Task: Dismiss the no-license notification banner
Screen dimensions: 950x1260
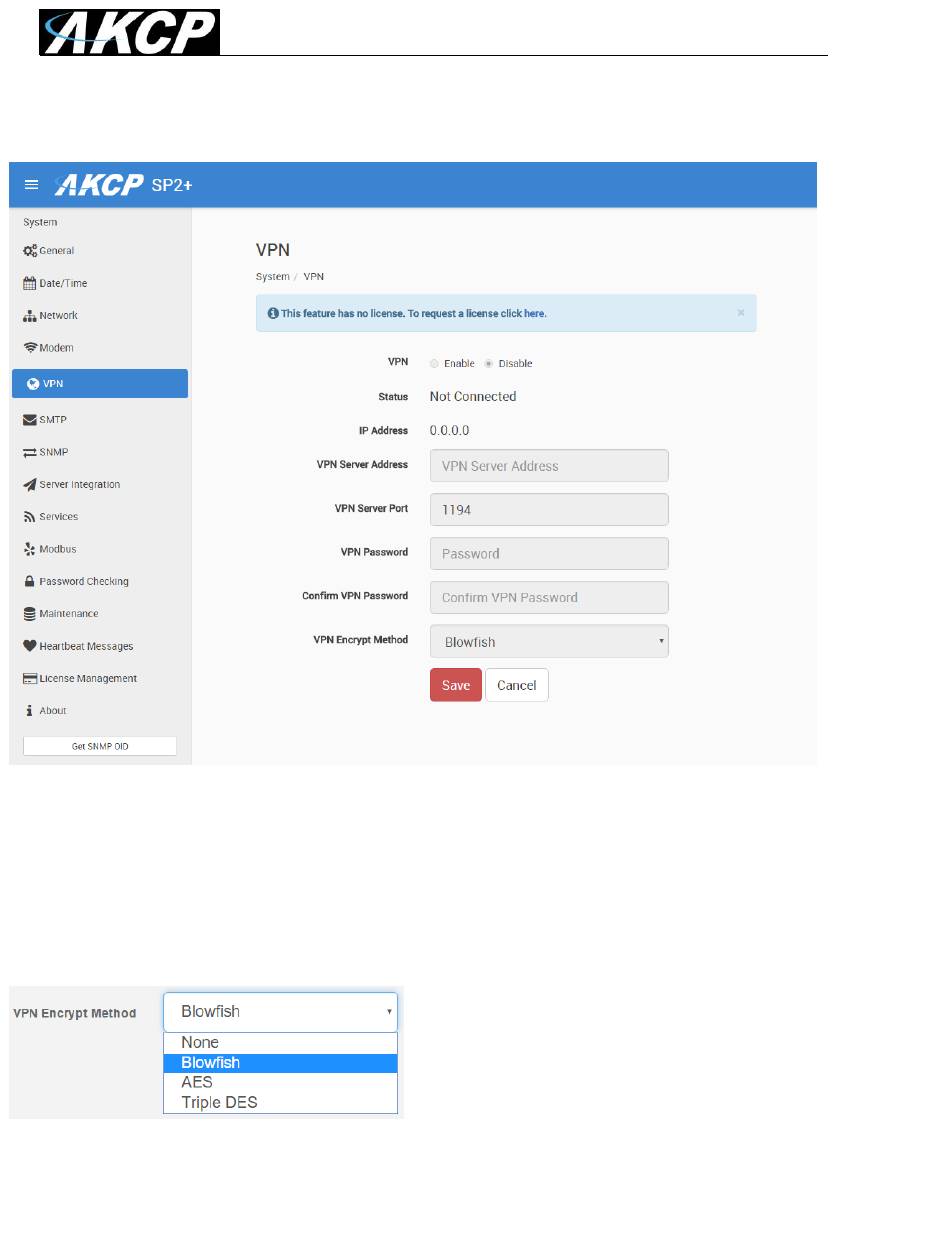Action: click(x=741, y=313)
